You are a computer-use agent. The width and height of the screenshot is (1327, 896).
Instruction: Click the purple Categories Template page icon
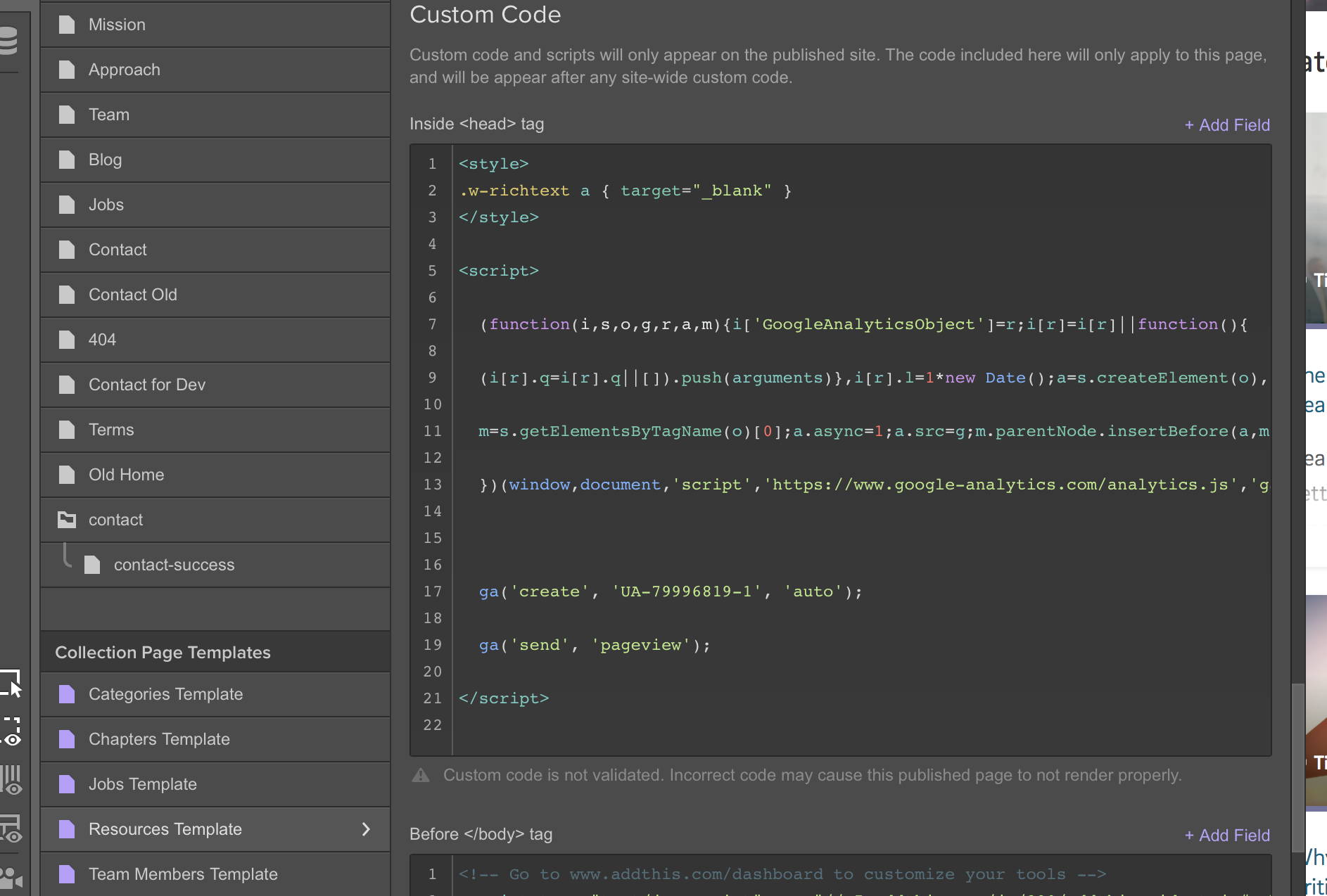coord(67,694)
